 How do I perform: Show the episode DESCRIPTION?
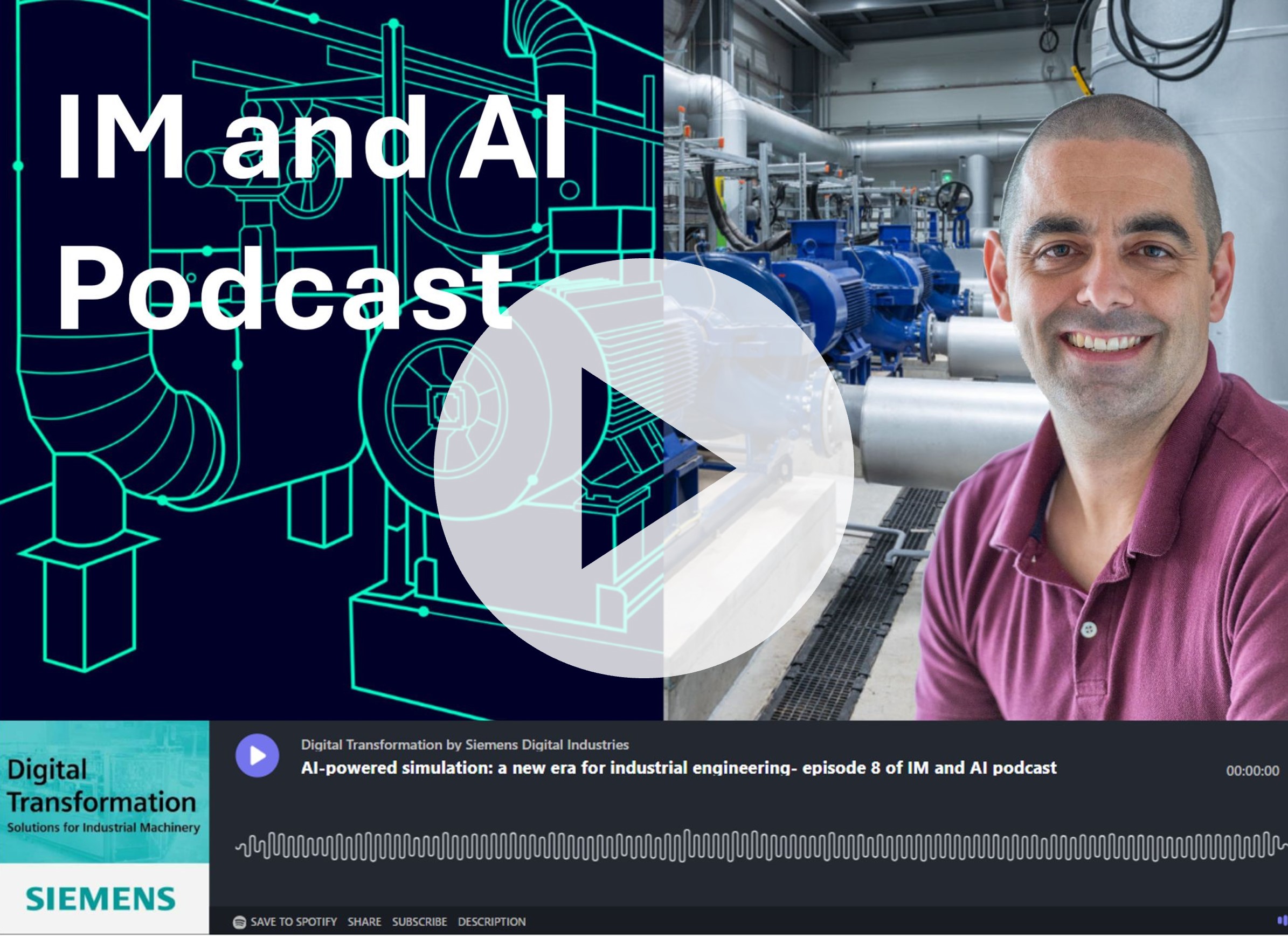[x=491, y=922]
